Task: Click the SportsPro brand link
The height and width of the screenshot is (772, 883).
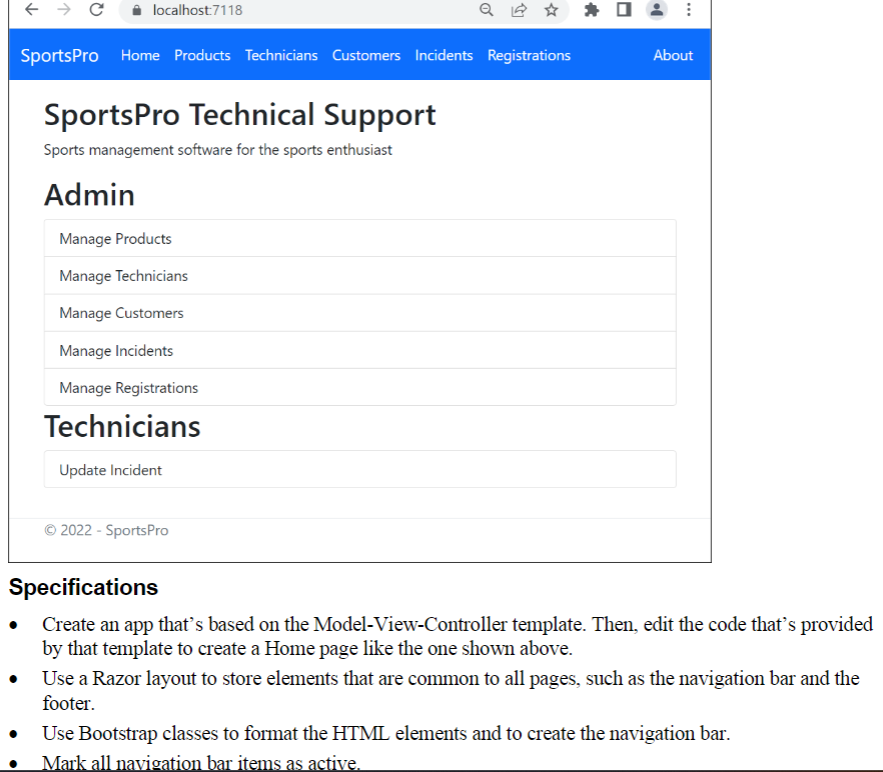Action: (59, 55)
